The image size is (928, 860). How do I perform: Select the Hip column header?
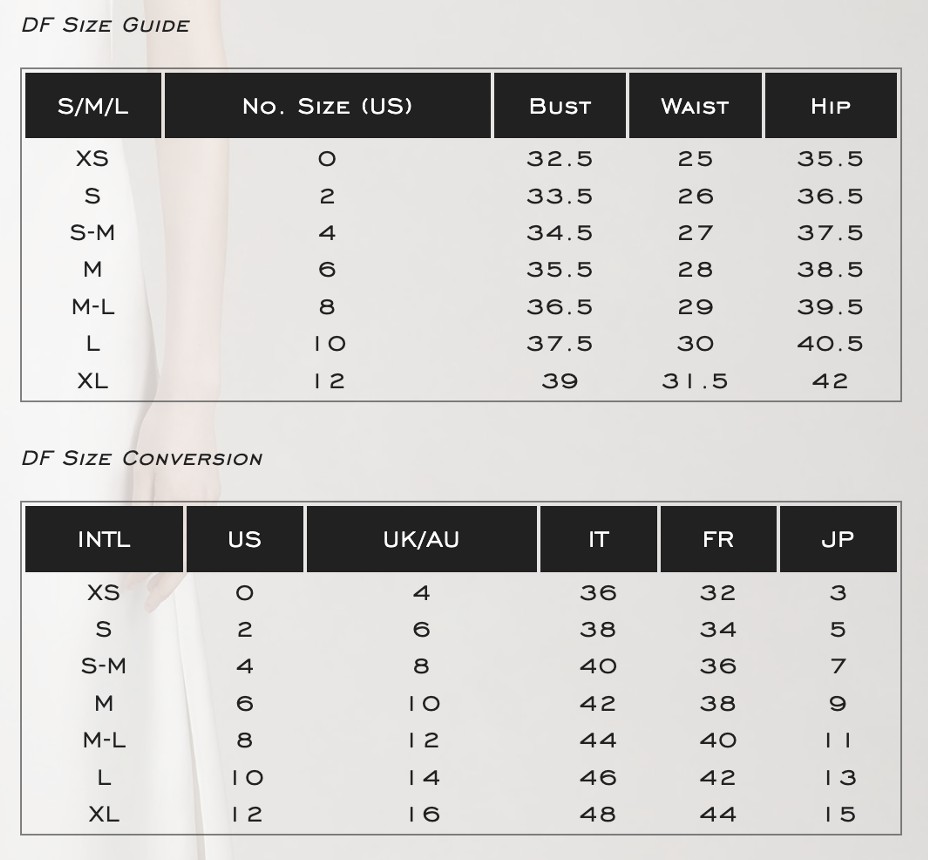pyautogui.click(x=831, y=105)
